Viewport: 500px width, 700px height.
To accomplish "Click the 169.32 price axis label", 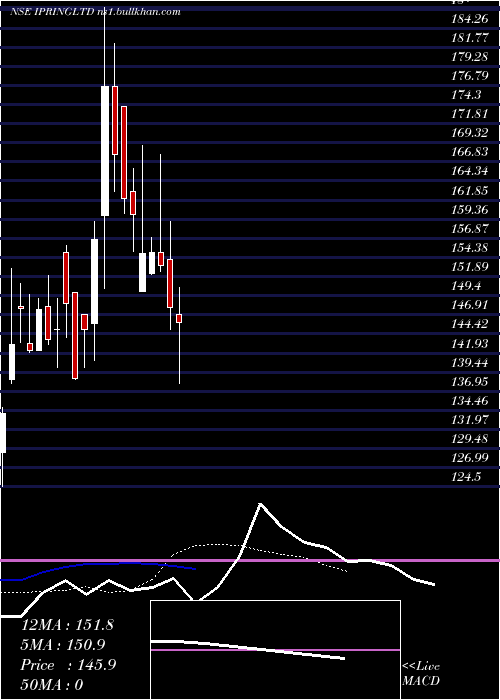I will tap(470, 133).
